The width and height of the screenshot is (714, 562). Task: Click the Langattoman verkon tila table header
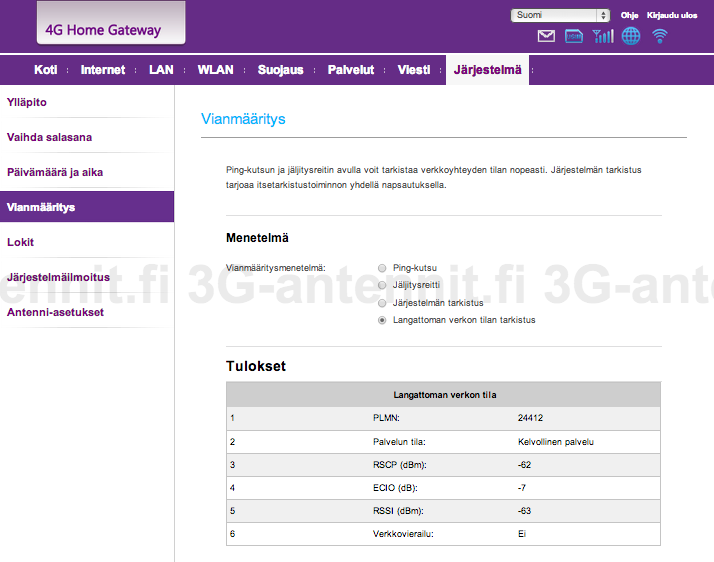(x=444, y=395)
